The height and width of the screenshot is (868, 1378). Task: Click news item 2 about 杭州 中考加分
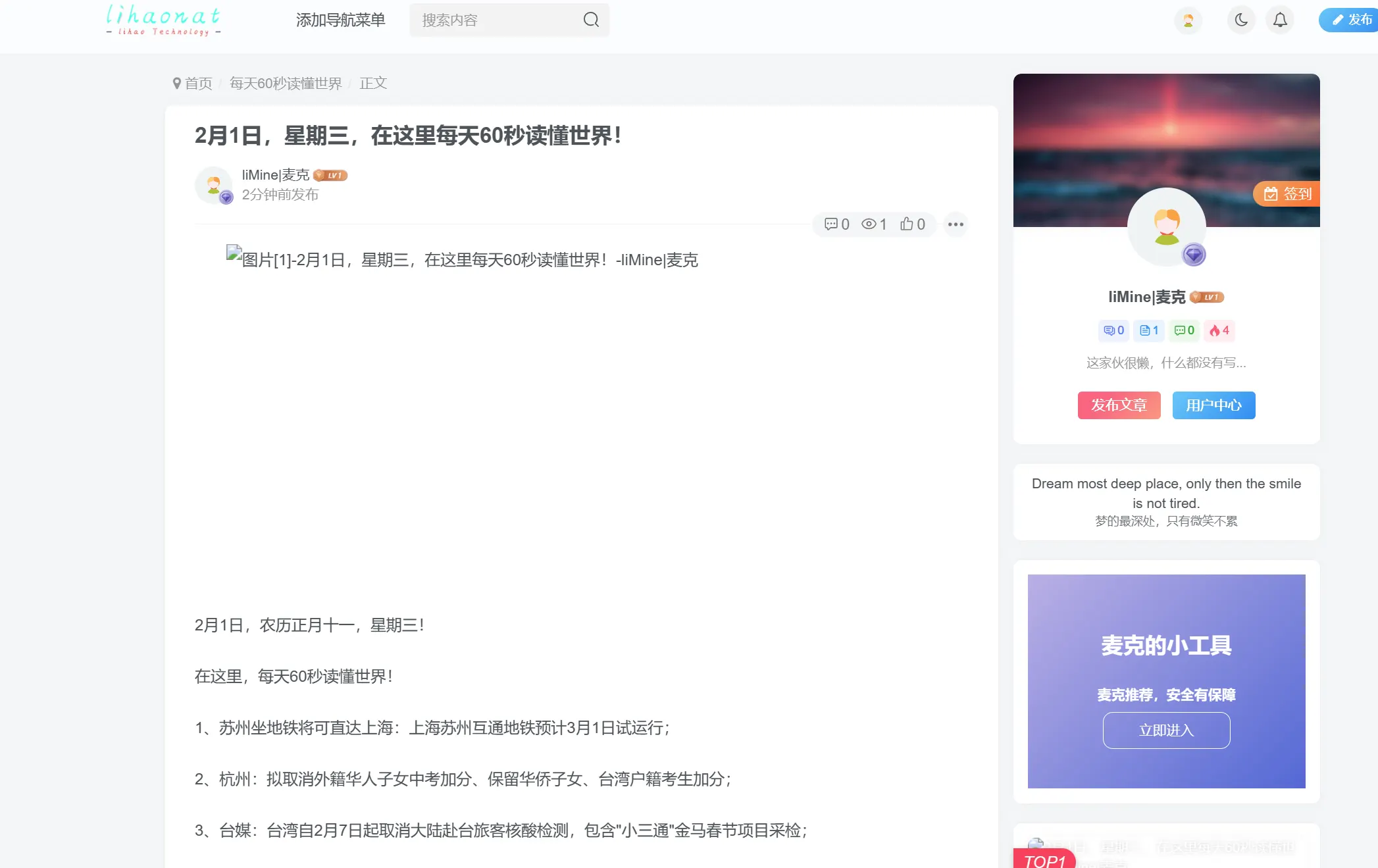(x=463, y=779)
